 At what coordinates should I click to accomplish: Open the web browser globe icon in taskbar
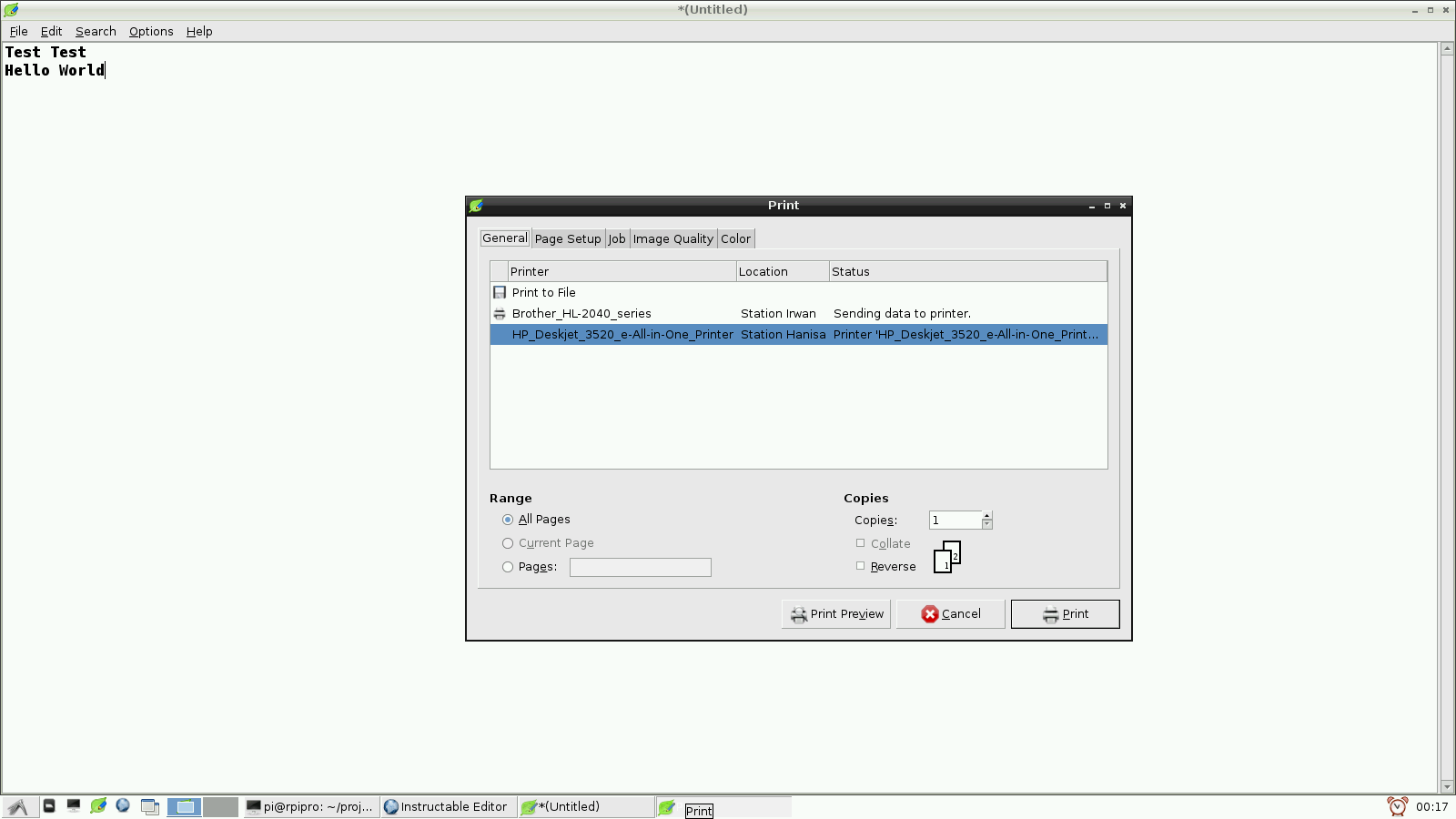(x=122, y=806)
